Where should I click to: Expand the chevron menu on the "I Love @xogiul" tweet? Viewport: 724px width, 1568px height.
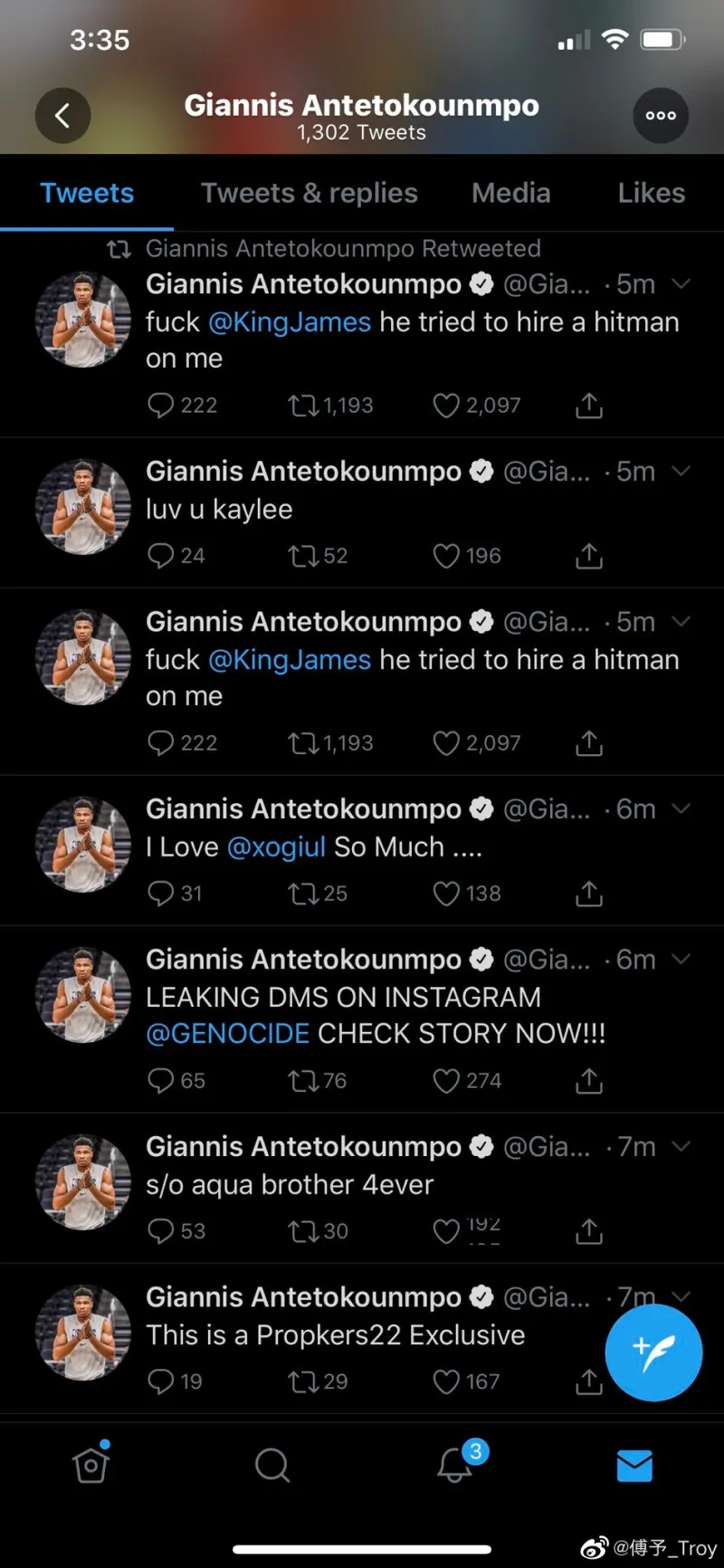point(681,808)
